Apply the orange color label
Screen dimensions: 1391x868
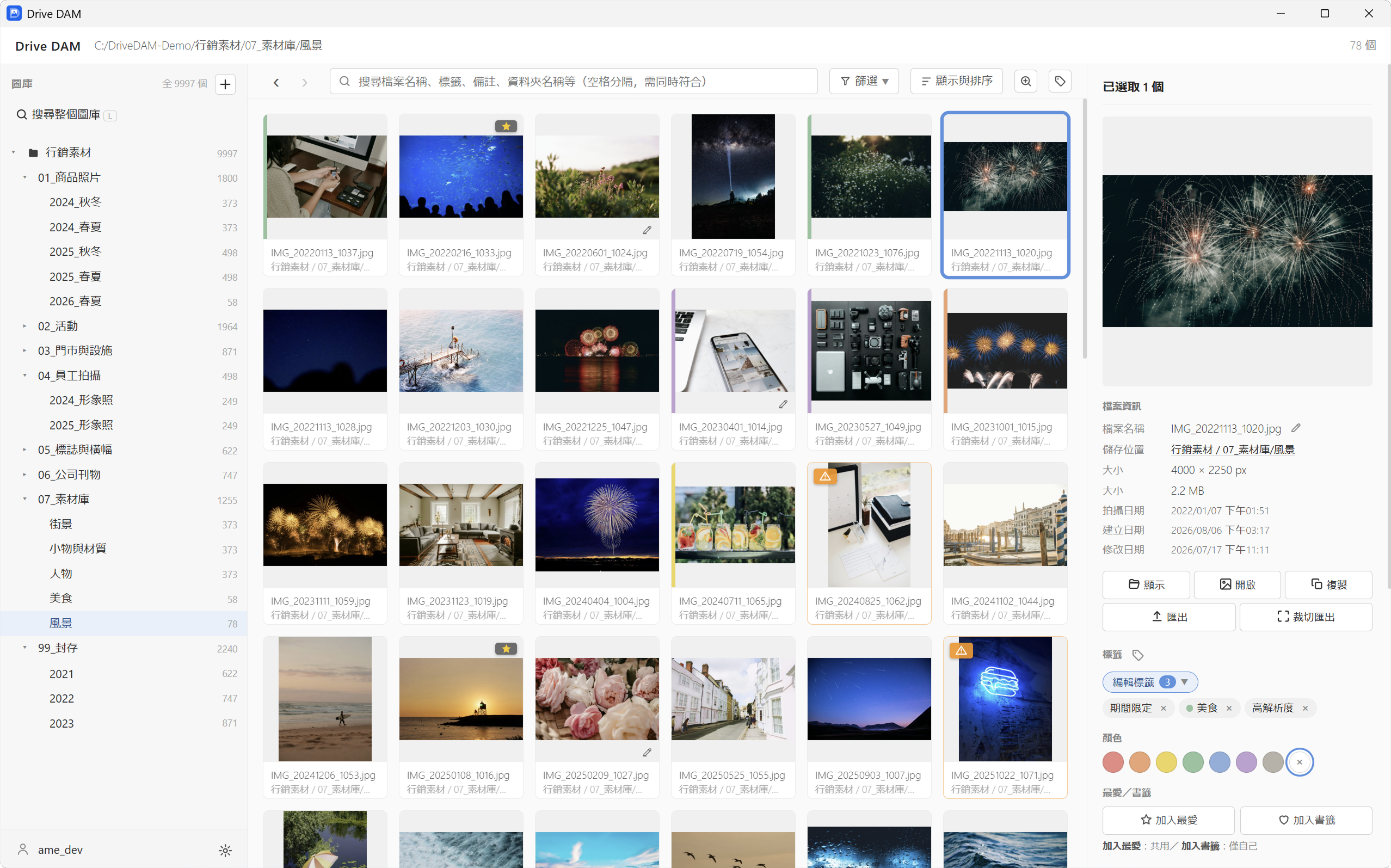pyautogui.click(x=1140, y=762)
